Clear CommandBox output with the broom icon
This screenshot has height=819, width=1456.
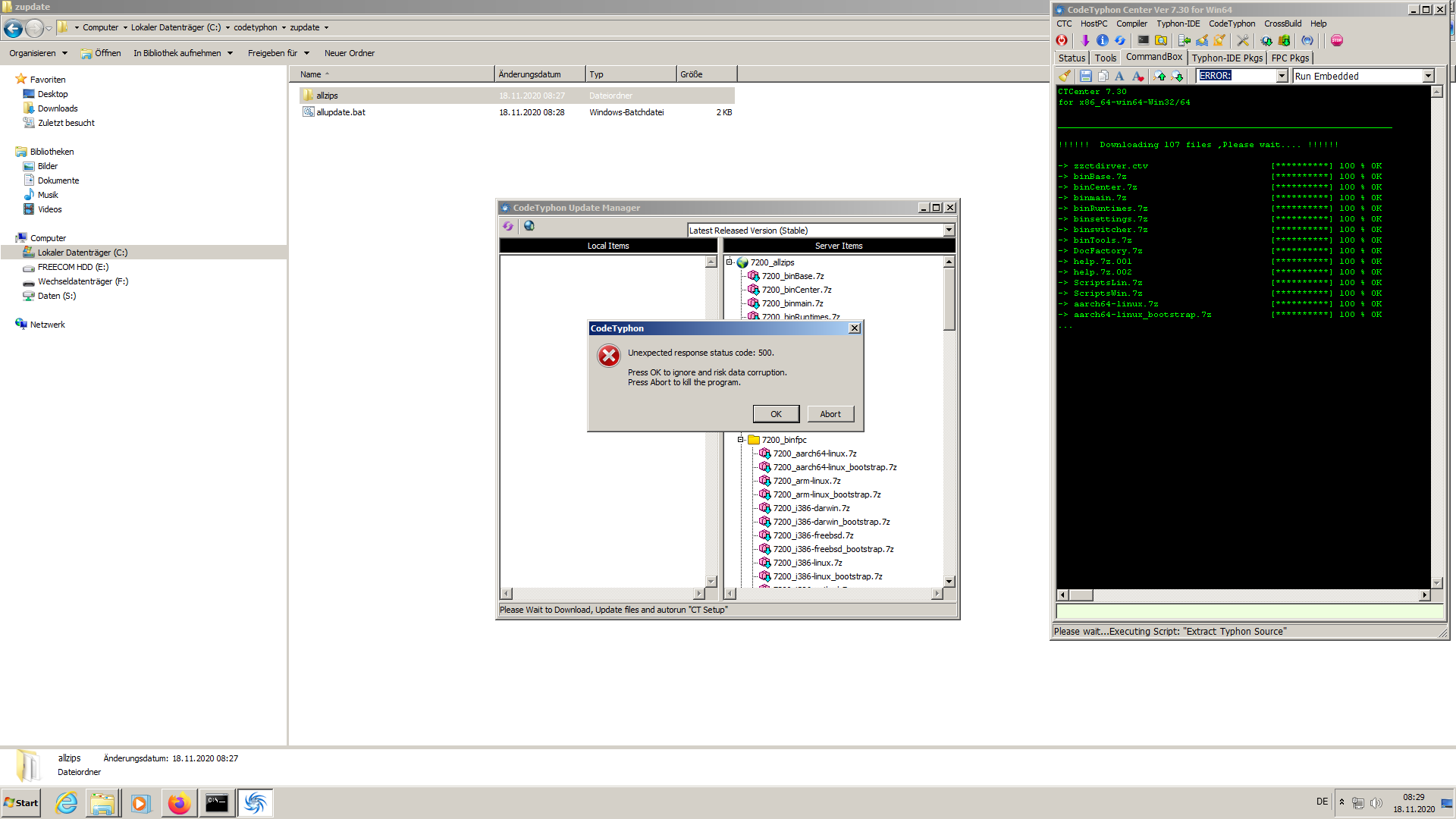pos(1065,76)
